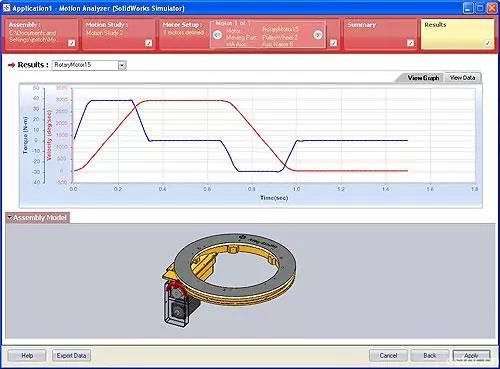The height and width of the screenshot is (369, 500).
Task: Click the pulley assembly 3D model preview
Action: (229, 279)
